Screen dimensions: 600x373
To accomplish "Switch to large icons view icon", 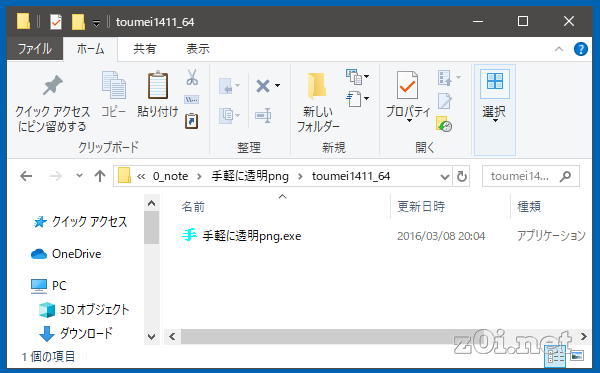I will 577,356.
